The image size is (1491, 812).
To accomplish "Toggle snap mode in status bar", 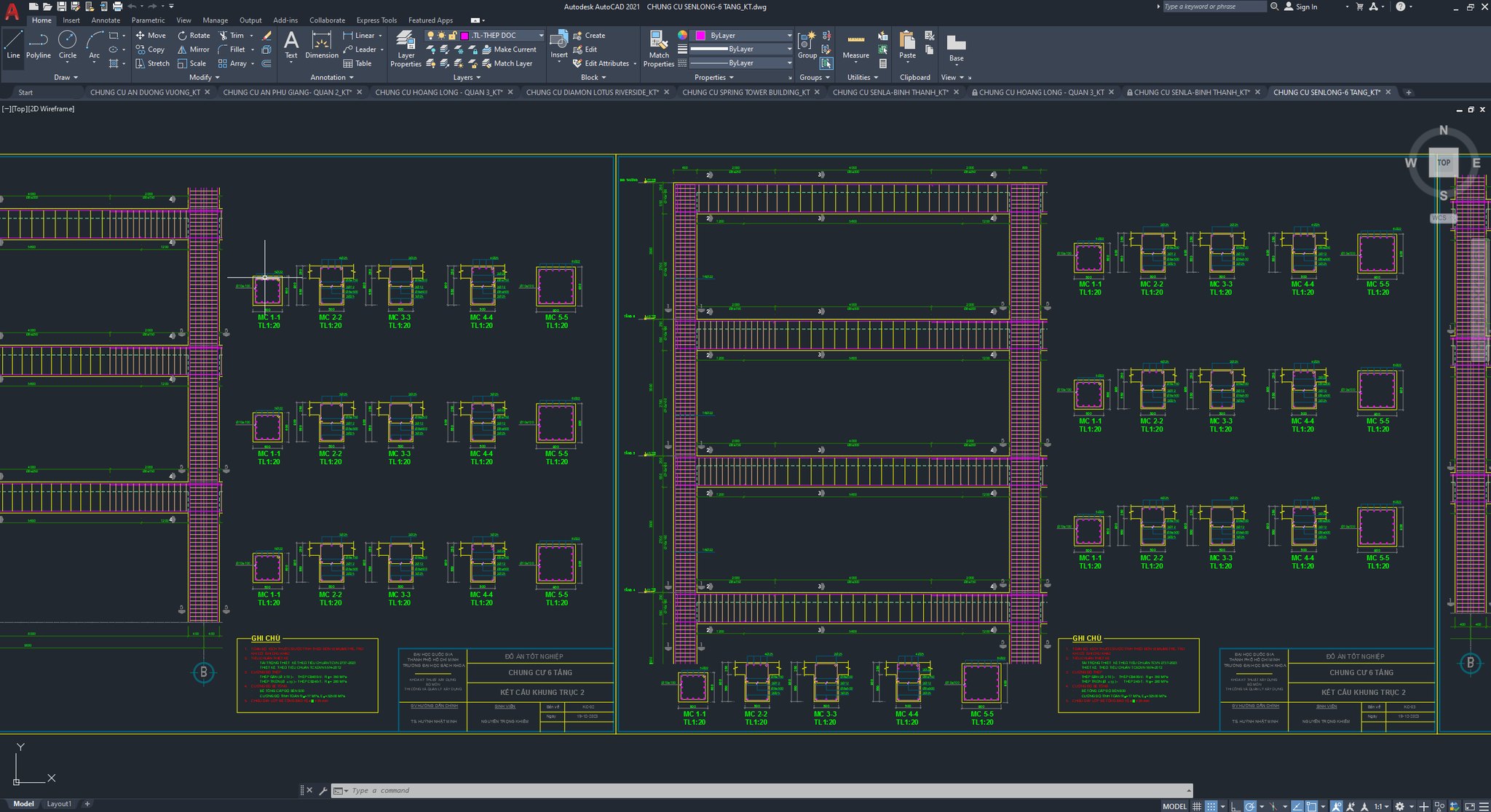I will (1211, 806).
